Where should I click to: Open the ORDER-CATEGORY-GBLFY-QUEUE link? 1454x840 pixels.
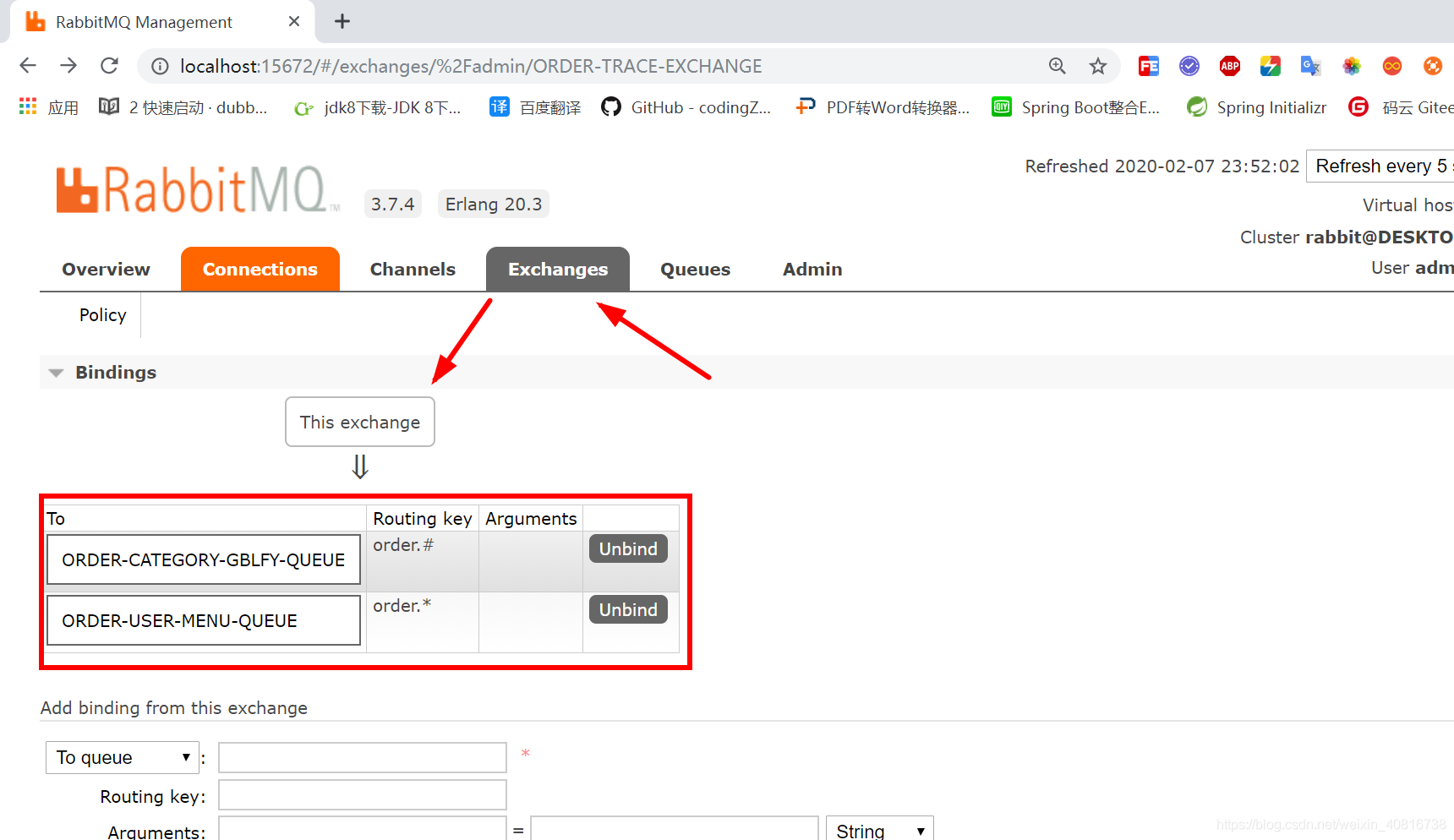click(204, 560)
